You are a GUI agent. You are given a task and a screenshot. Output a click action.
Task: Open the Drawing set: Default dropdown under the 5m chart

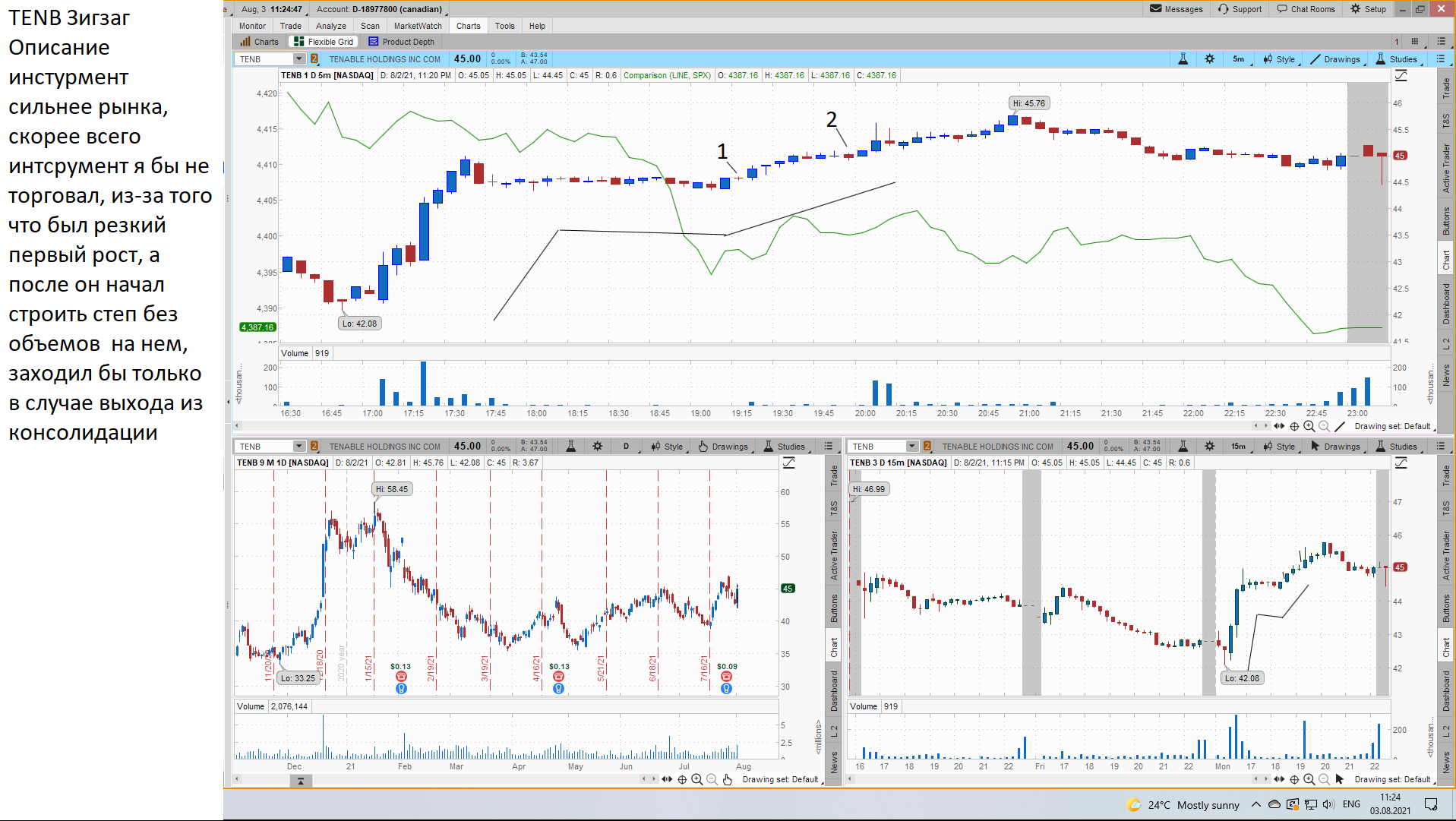[x=1394, y=427]
